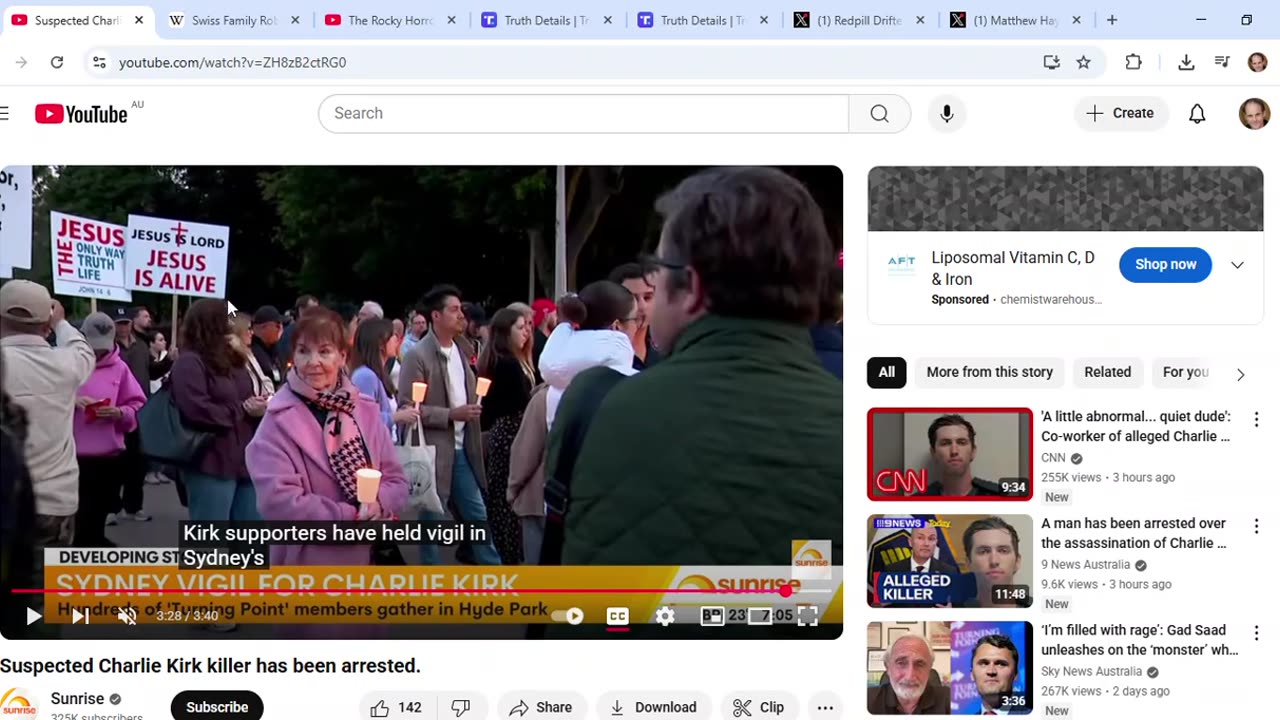
Task: Switch to first Truth Details tab
Action: point(546,20)
